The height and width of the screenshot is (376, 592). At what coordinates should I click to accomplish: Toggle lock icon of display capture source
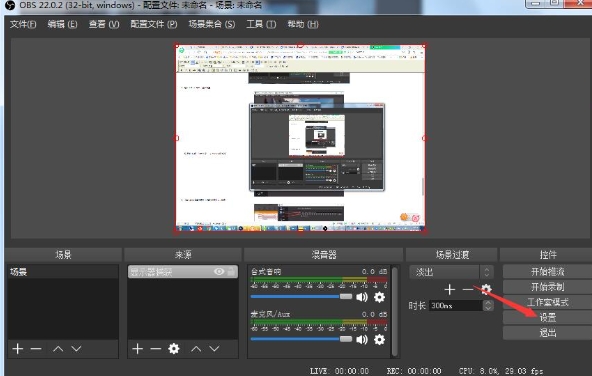[x=231, y=271]
